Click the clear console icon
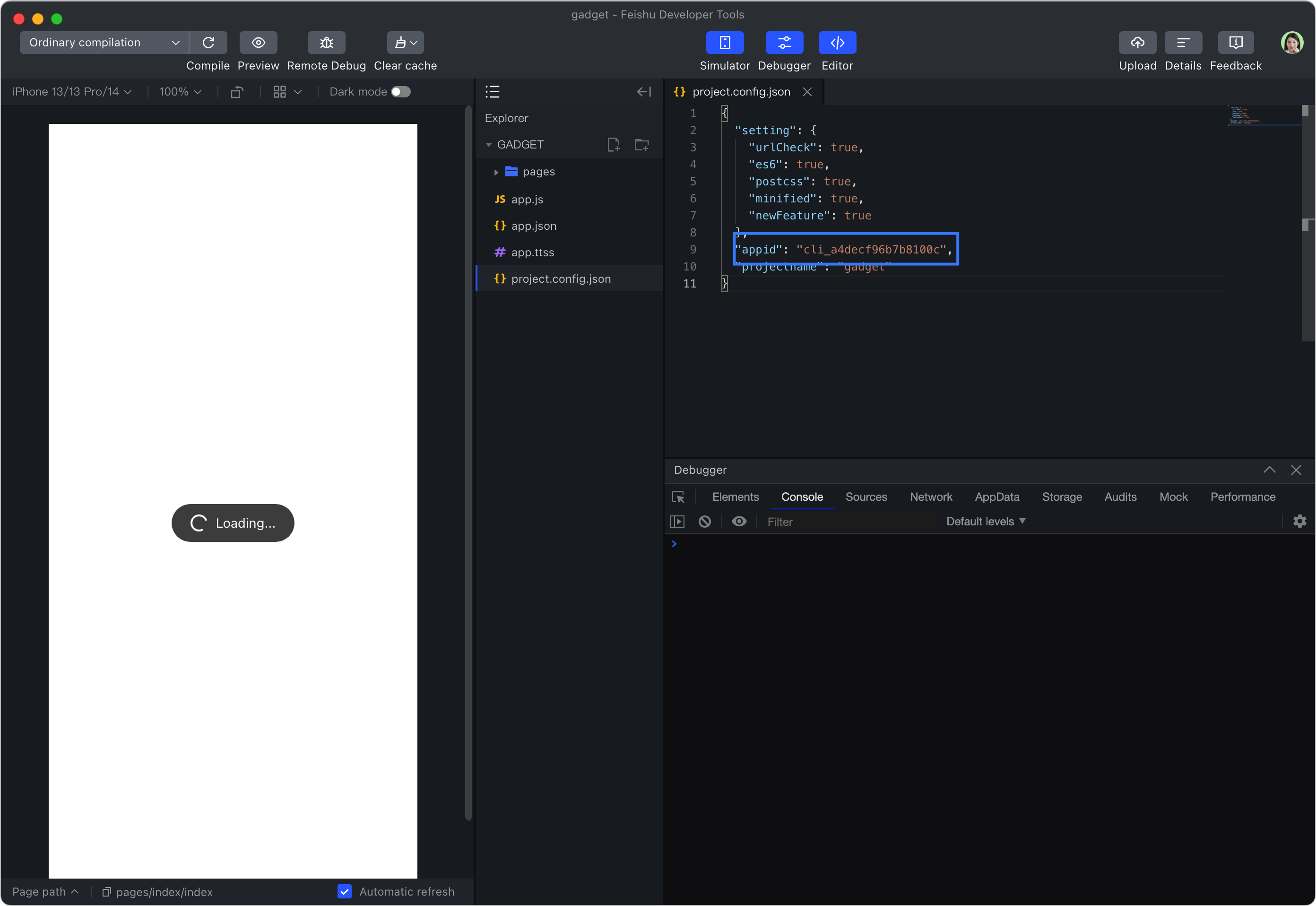Viewport: 1316px width, 906px height. [705, 521]
